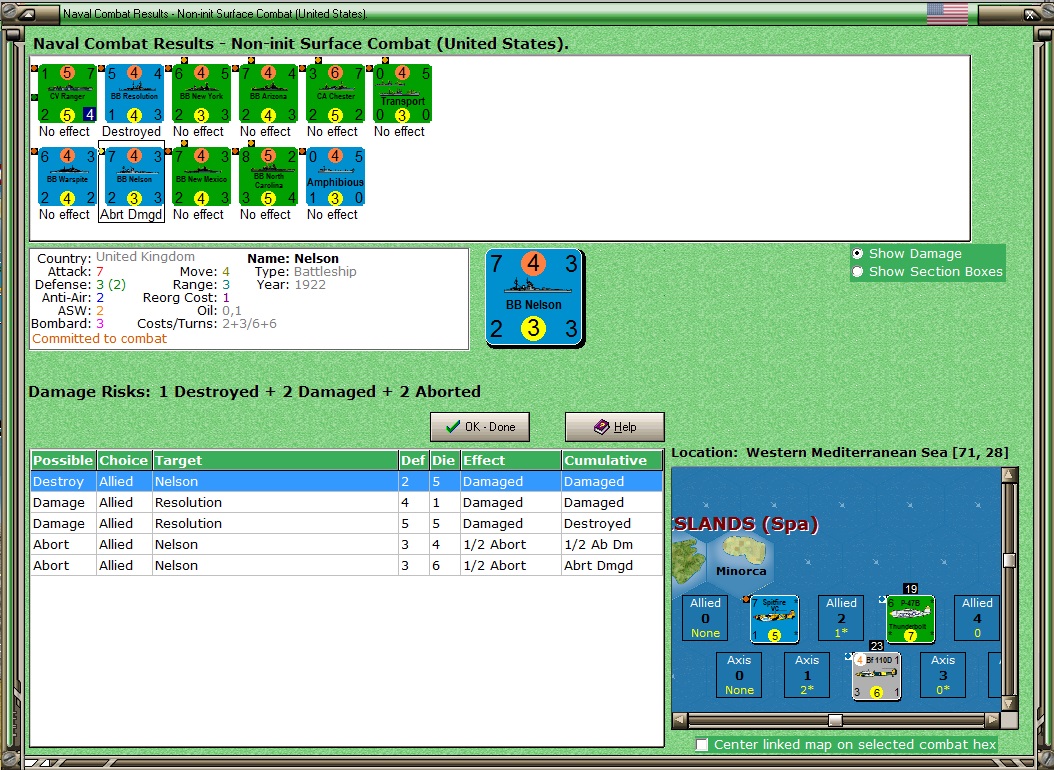Click the map's vertical scrollbar down arrow
This screenshot has width=1054, height=770.
[1008, 703]
